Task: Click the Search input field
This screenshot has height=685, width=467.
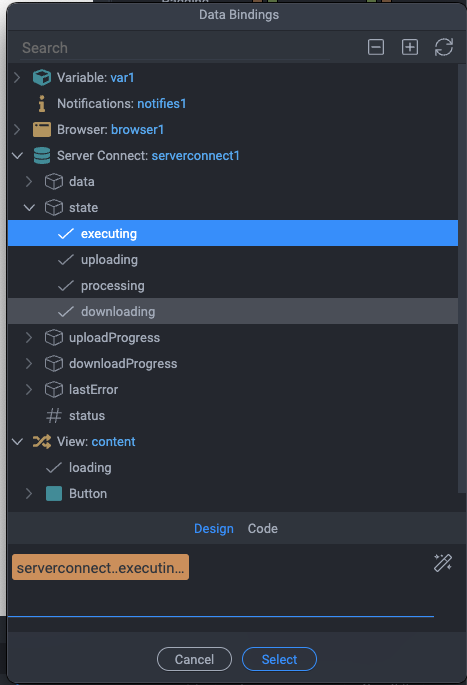Action: [x=175, y=48]
